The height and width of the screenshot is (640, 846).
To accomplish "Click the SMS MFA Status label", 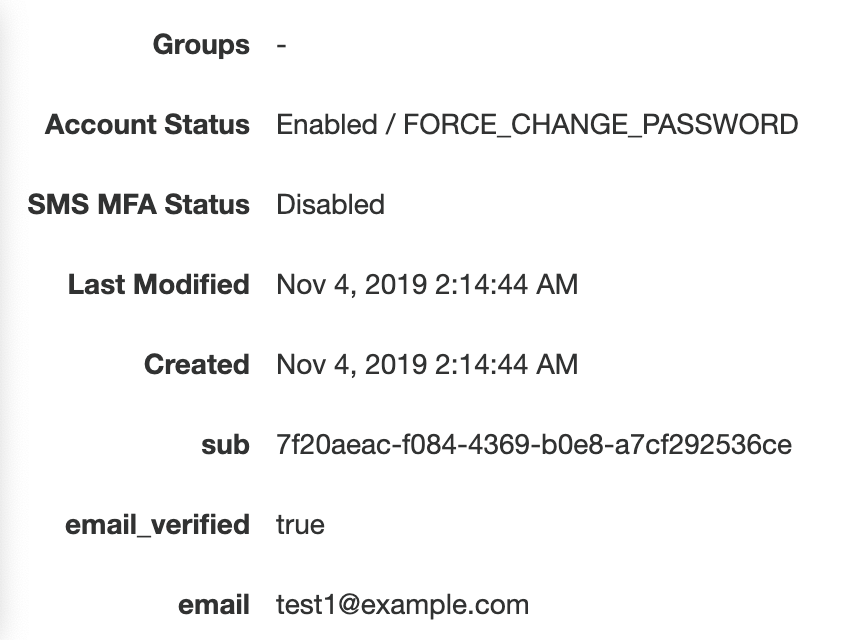I will (139, 205).
